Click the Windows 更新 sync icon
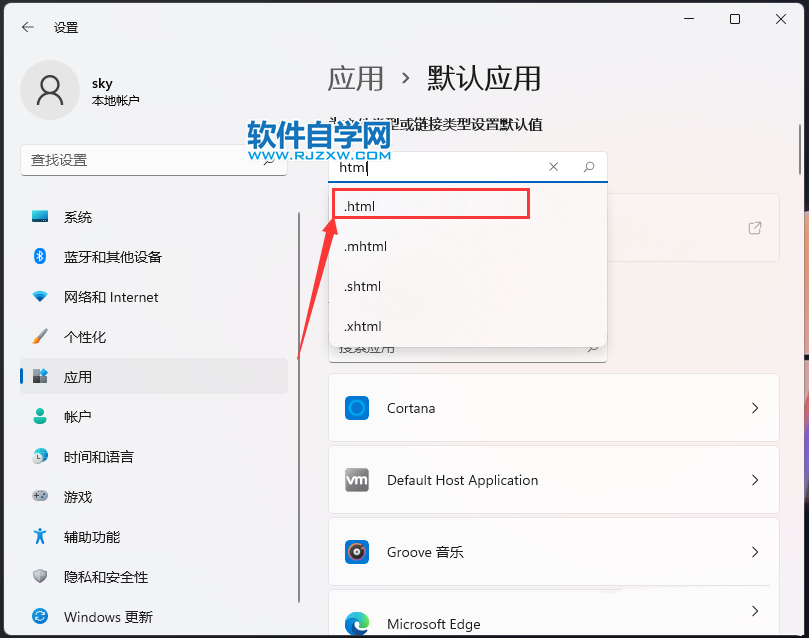Screen dimensions: 809x638 (40, 616)
